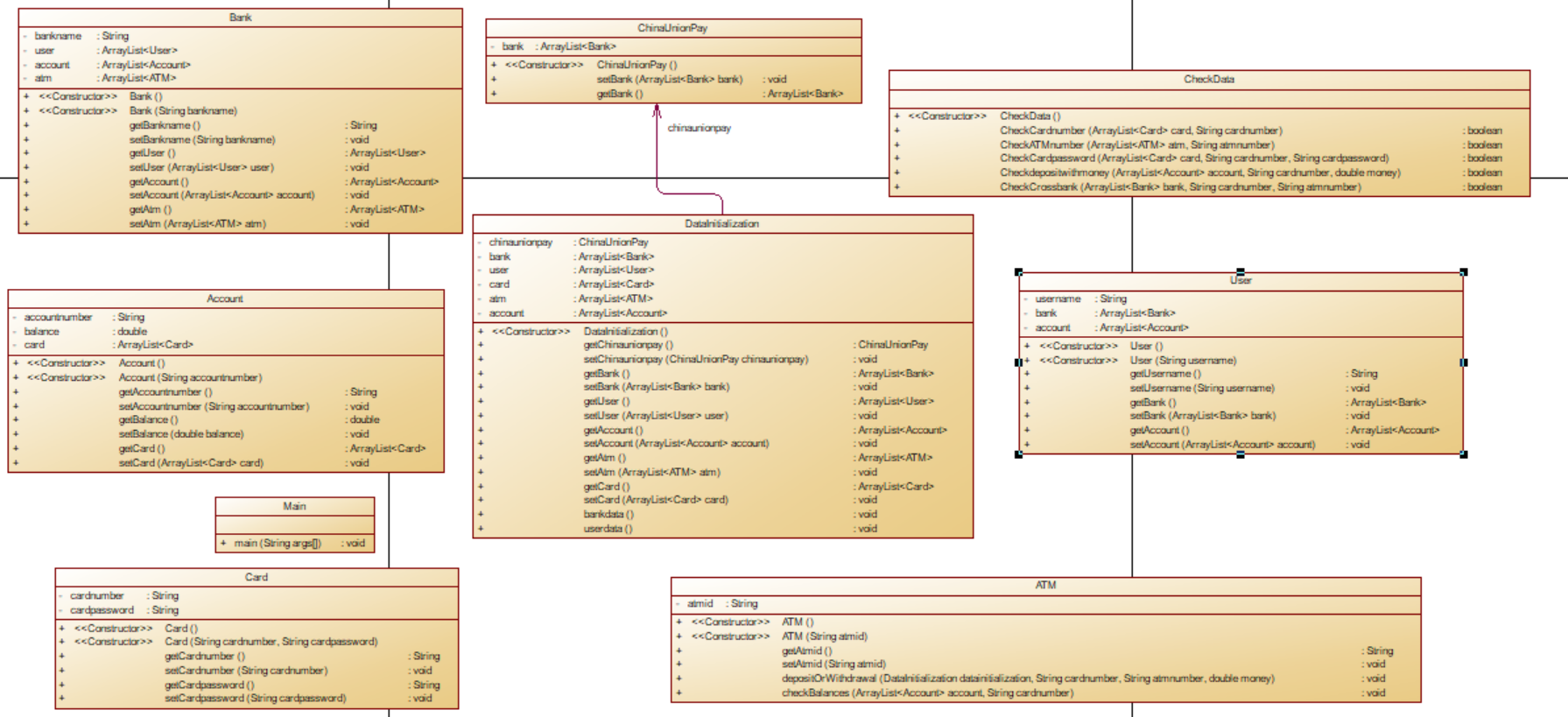1568x717 pixels.
Task: Click User class bottom-right corner selection handle
Action: coord(1463,454)
